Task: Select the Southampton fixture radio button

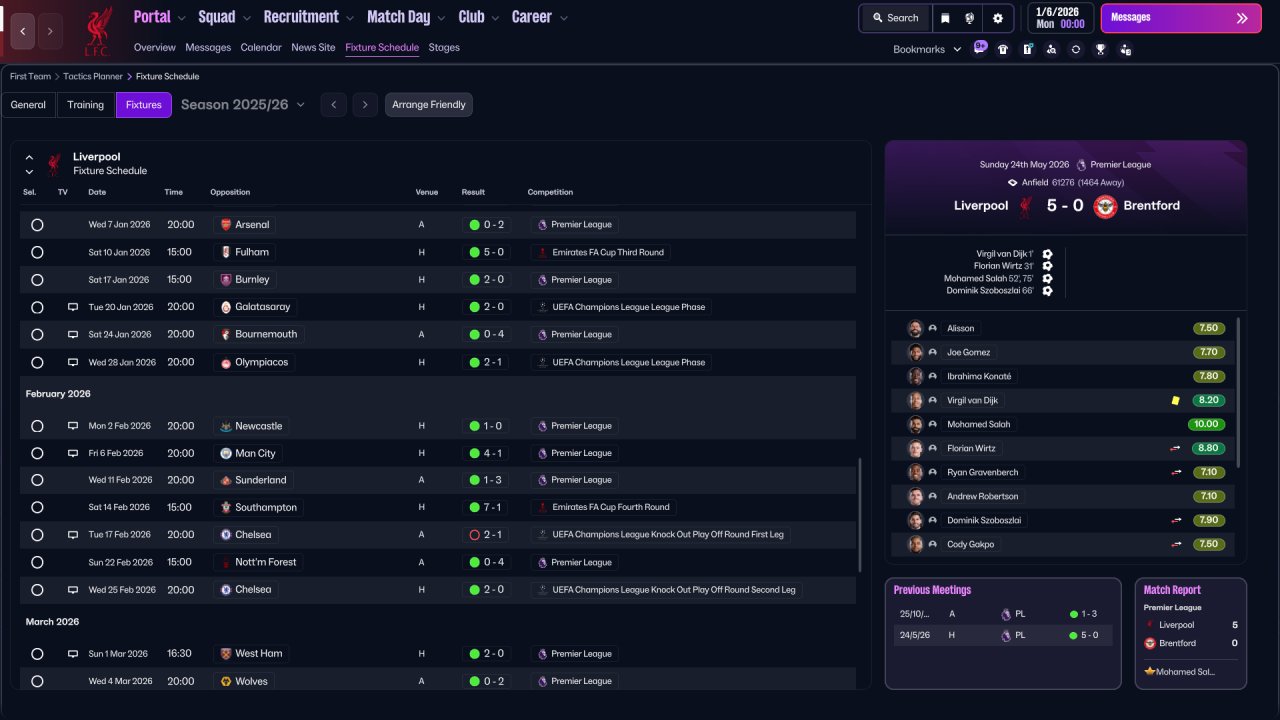Action: 37,507
